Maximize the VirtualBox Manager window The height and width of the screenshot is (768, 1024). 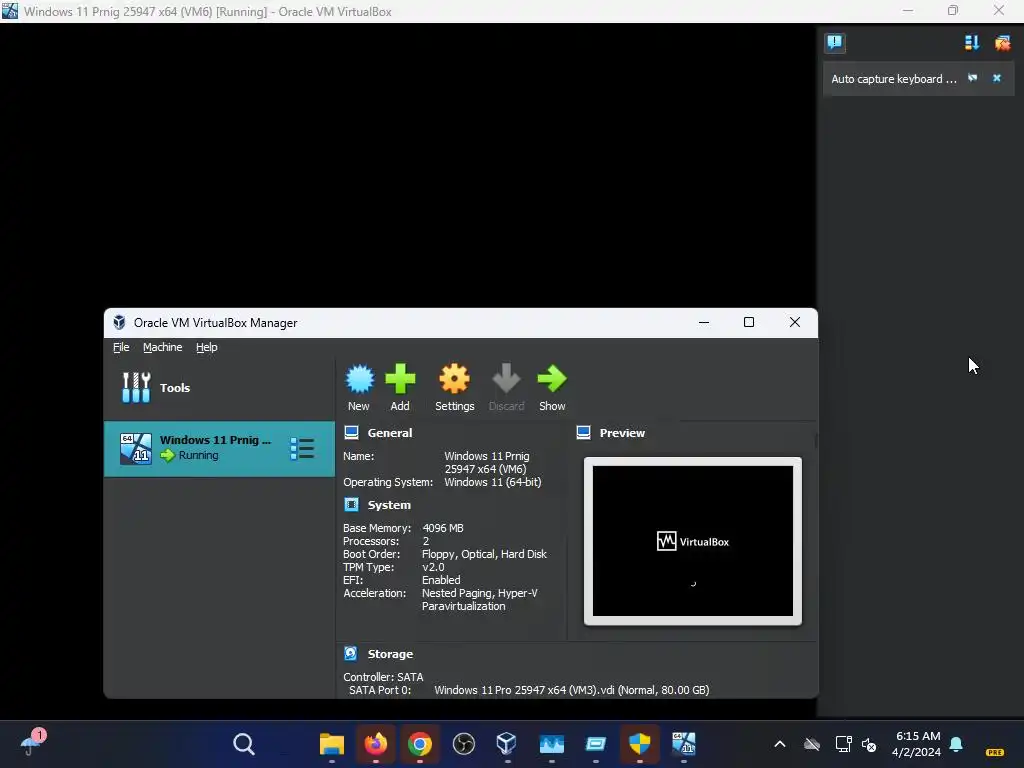tap(749, 323)
